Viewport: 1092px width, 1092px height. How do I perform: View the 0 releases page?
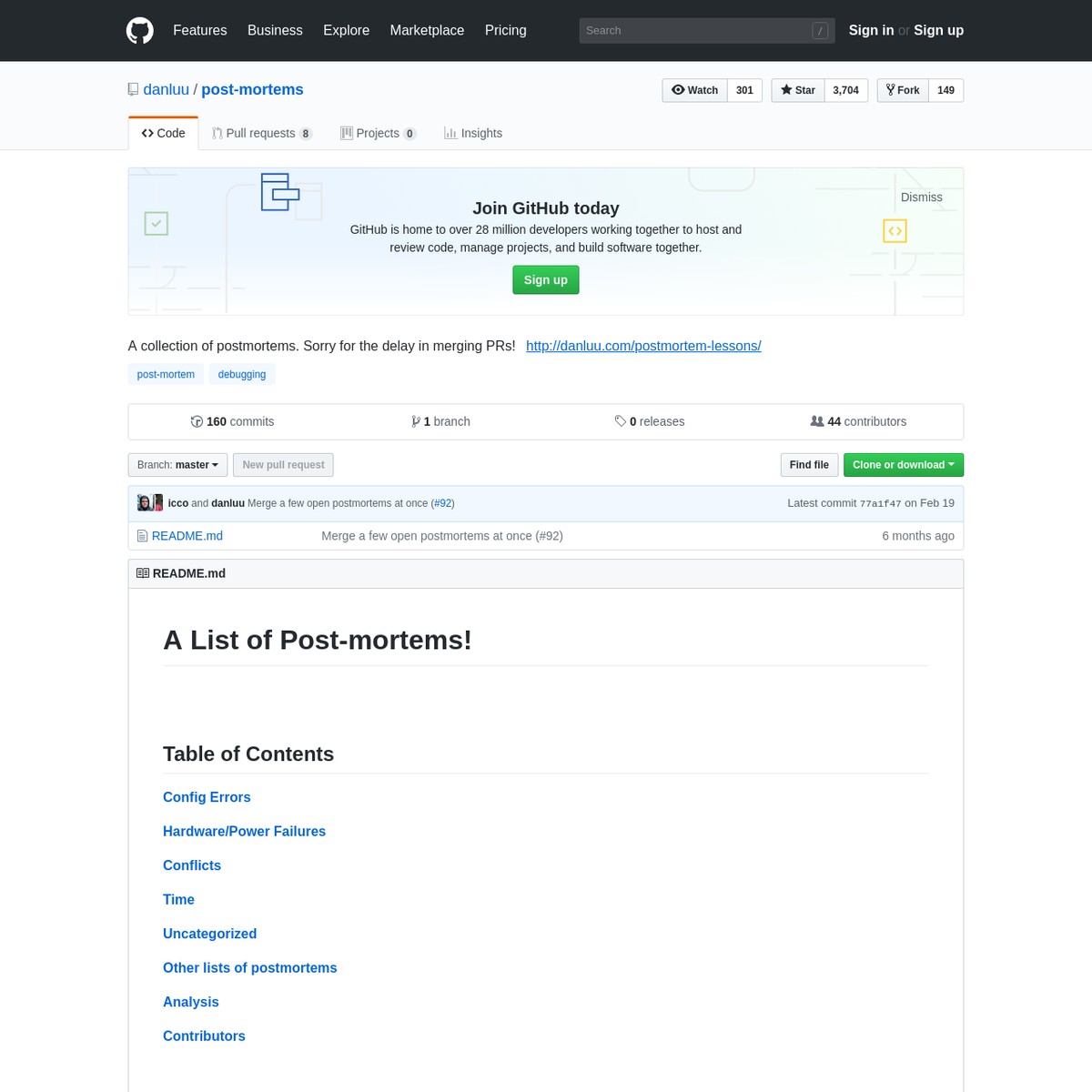tap(650, 421)
